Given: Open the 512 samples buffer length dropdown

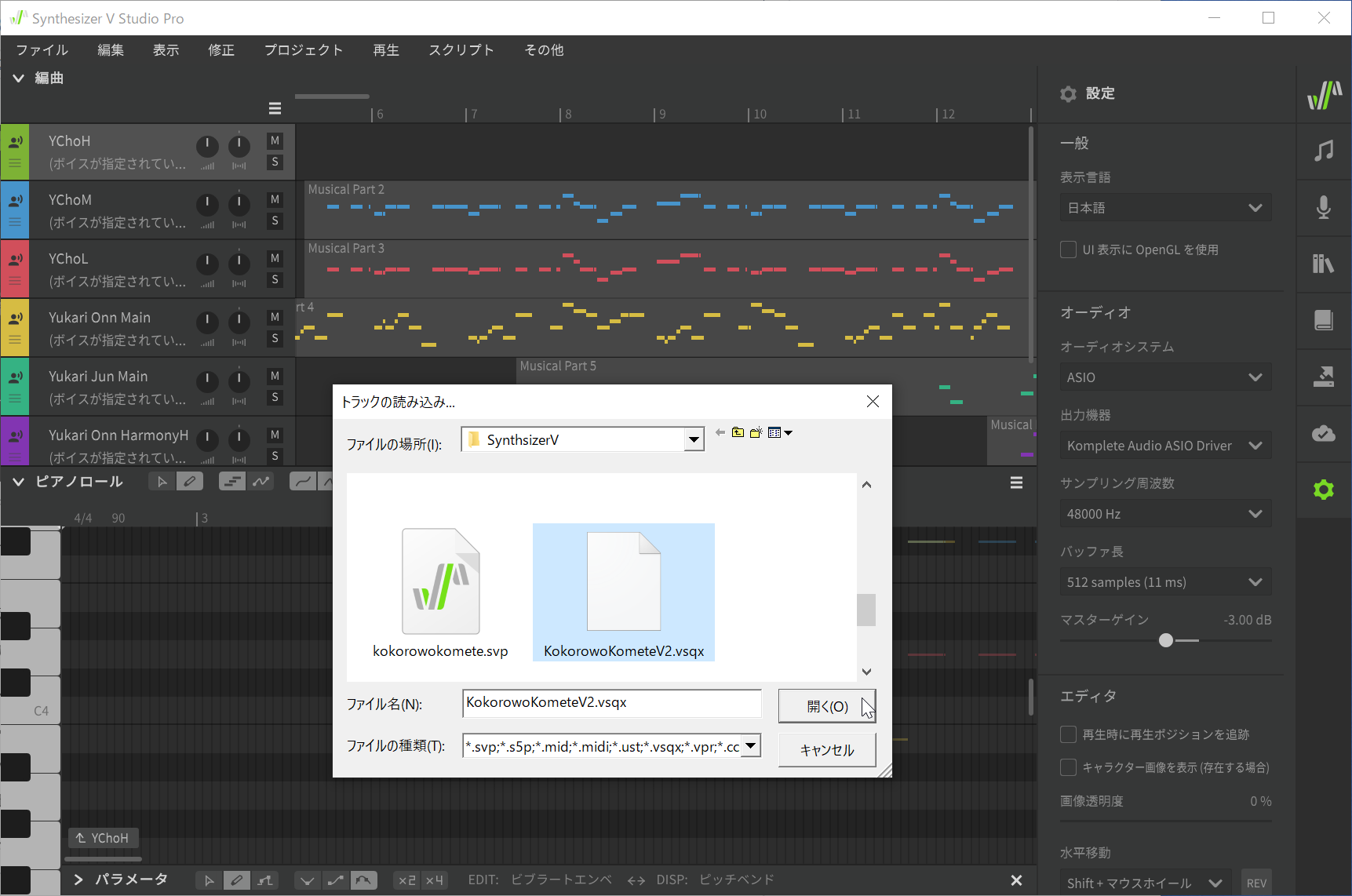Looking at the screenshot, I should (1165, 582).
